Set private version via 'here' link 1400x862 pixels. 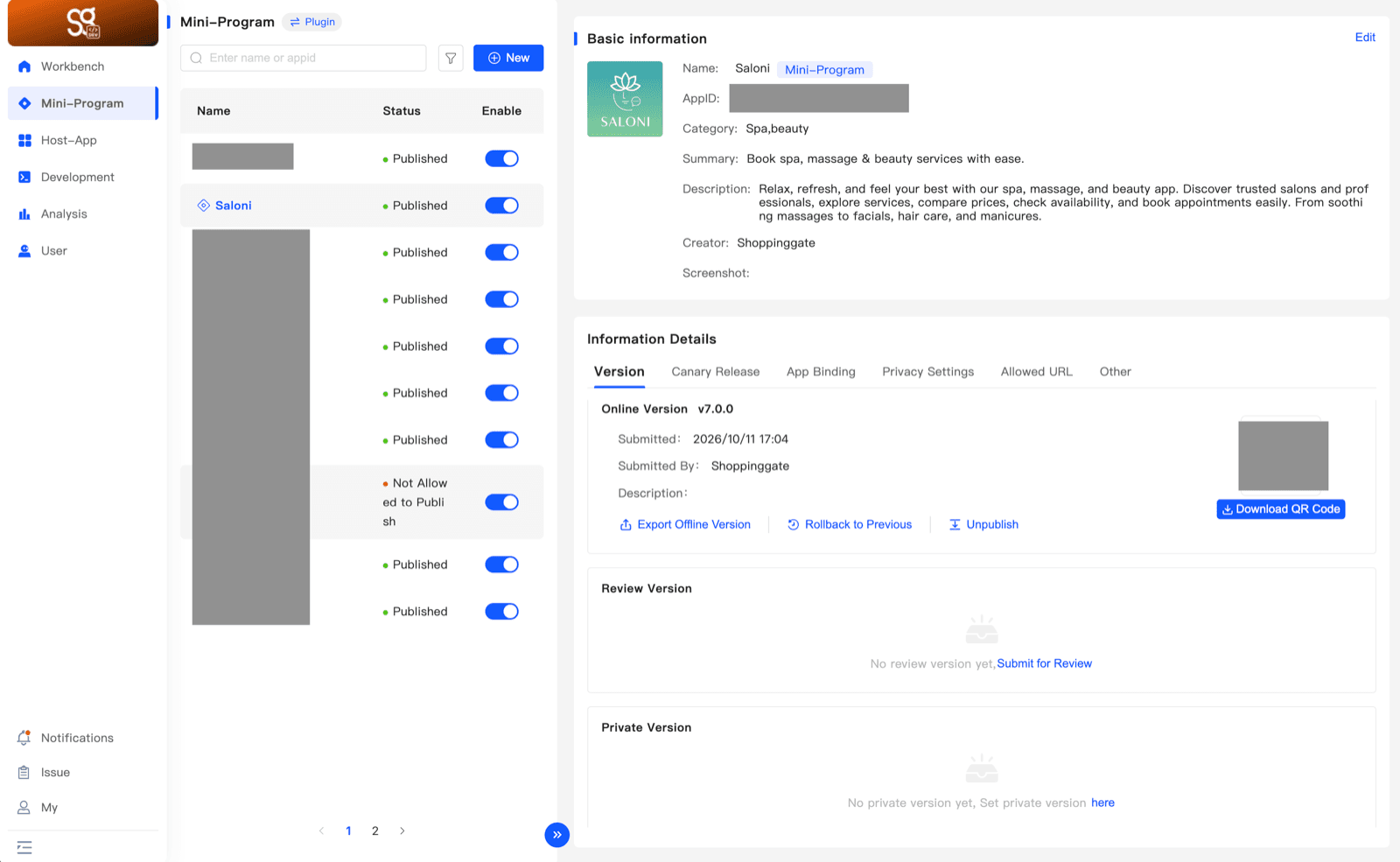pyautogui.click(x=1102, y=802)
